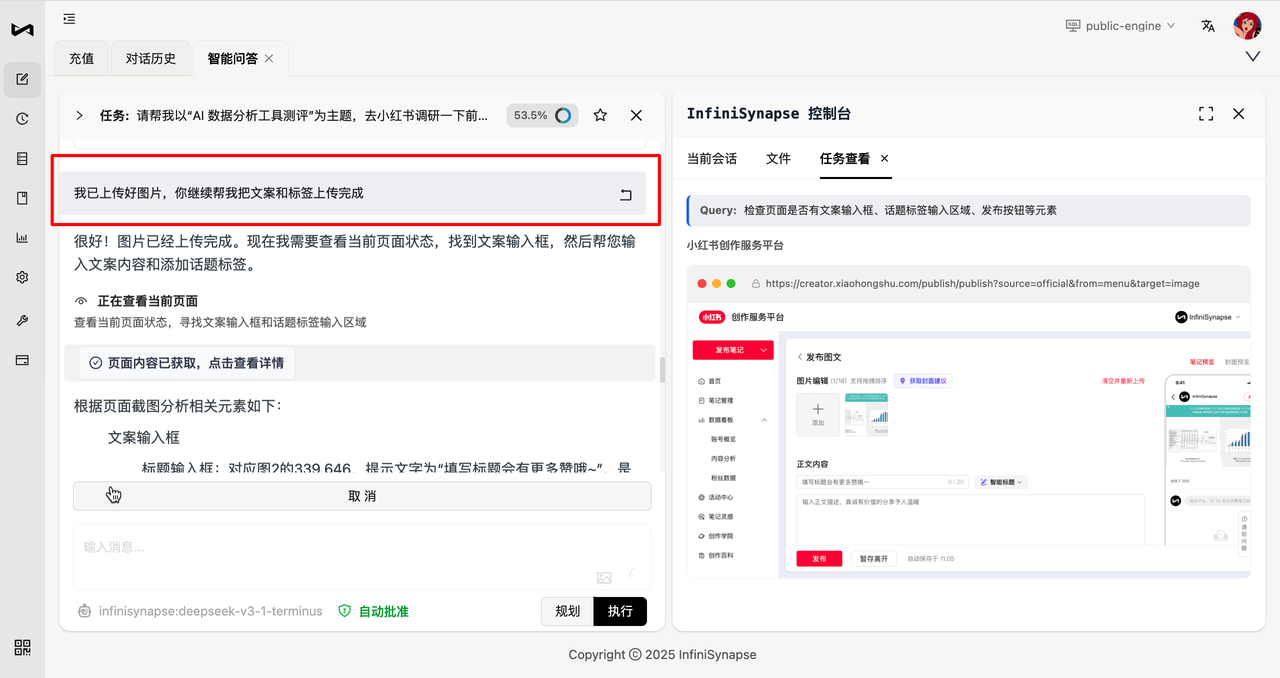This screenshot has width=1280, height=678.
Task: Close the 智能问答 tab
Action: pos(269,59)
